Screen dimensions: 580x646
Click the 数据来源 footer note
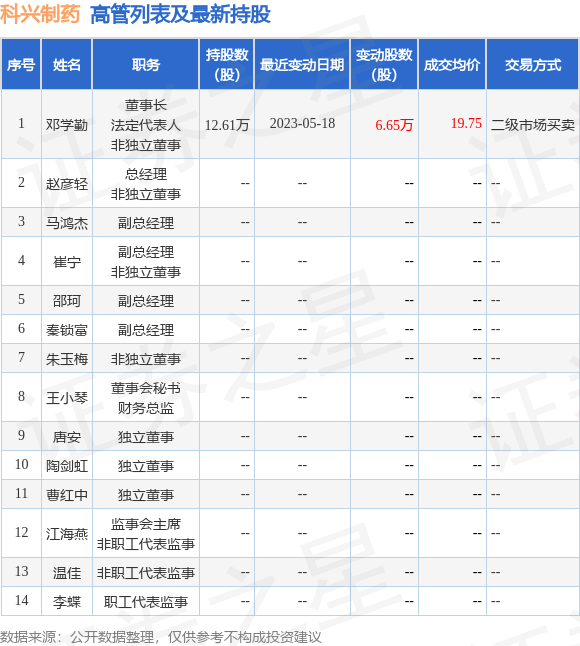[161, 637]
